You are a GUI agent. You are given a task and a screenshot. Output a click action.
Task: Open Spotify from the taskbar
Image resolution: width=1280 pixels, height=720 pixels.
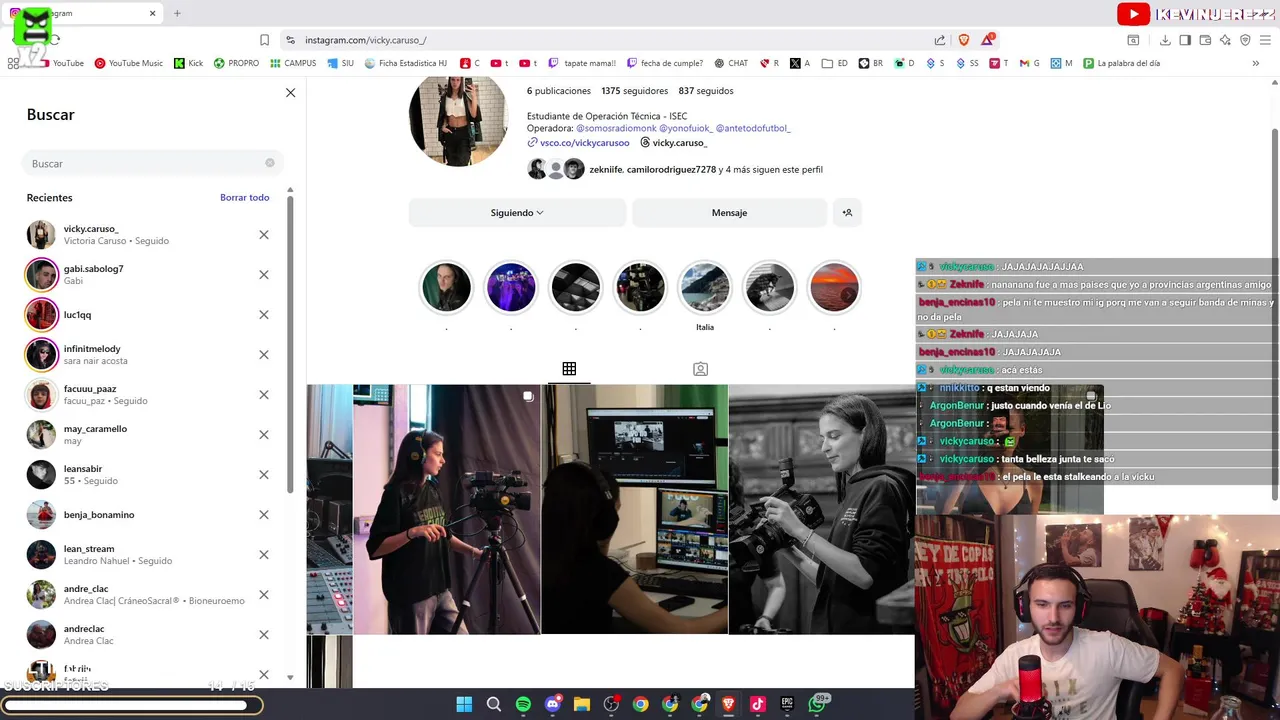point(523,704)
